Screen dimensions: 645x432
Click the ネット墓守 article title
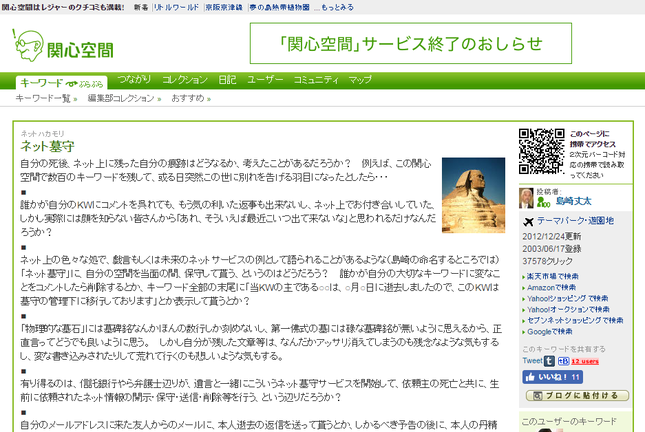[x=47, y=146]
